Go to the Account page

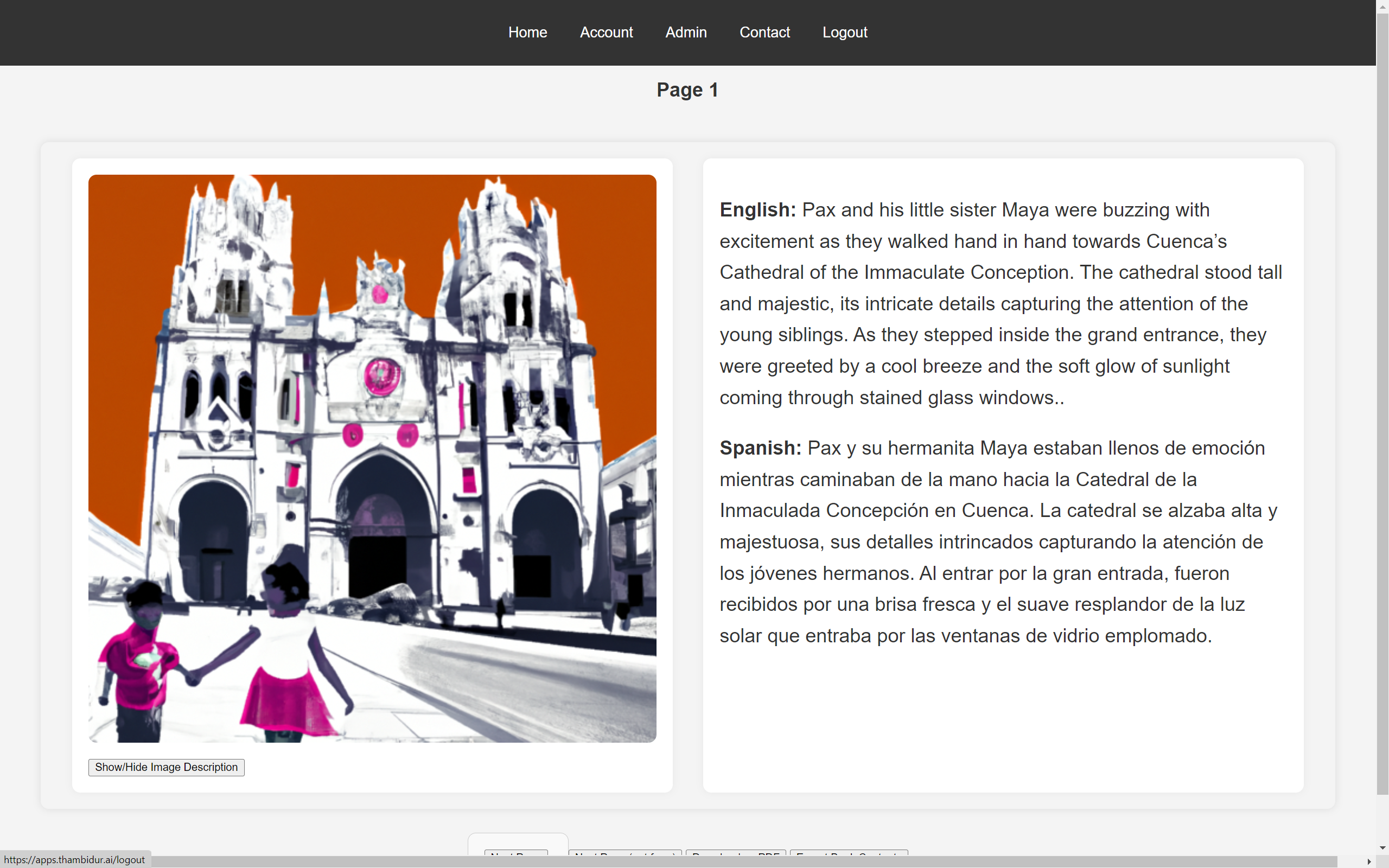coord(606,32)
